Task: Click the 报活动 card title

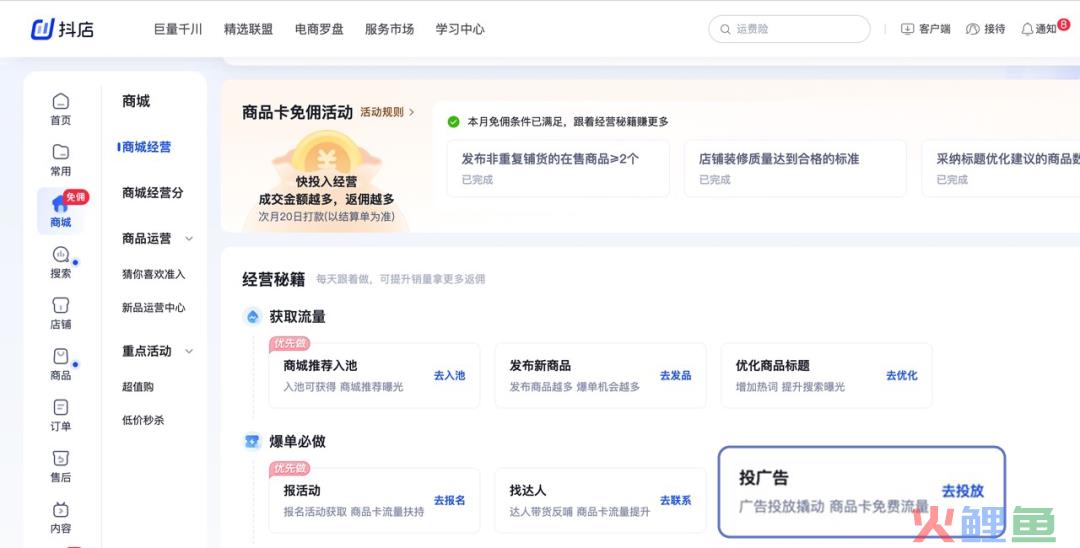Action: (302, 491)
